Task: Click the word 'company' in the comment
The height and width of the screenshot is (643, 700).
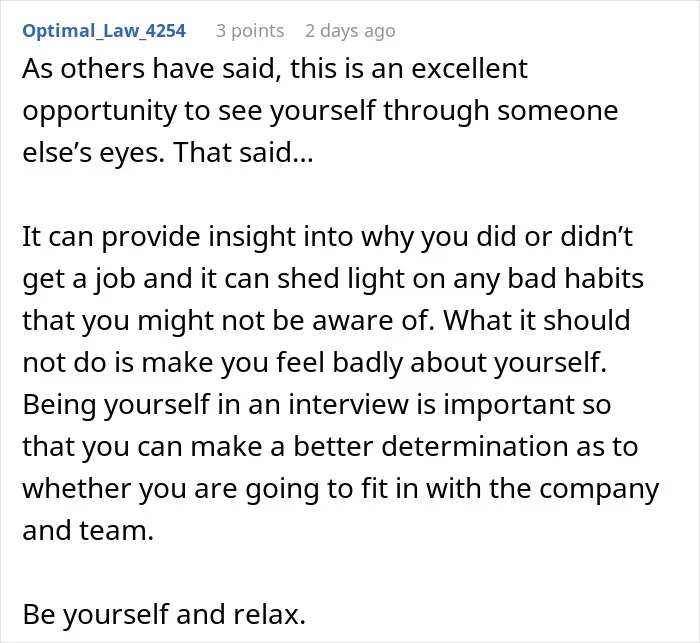Action: click(x=599, y=489)
